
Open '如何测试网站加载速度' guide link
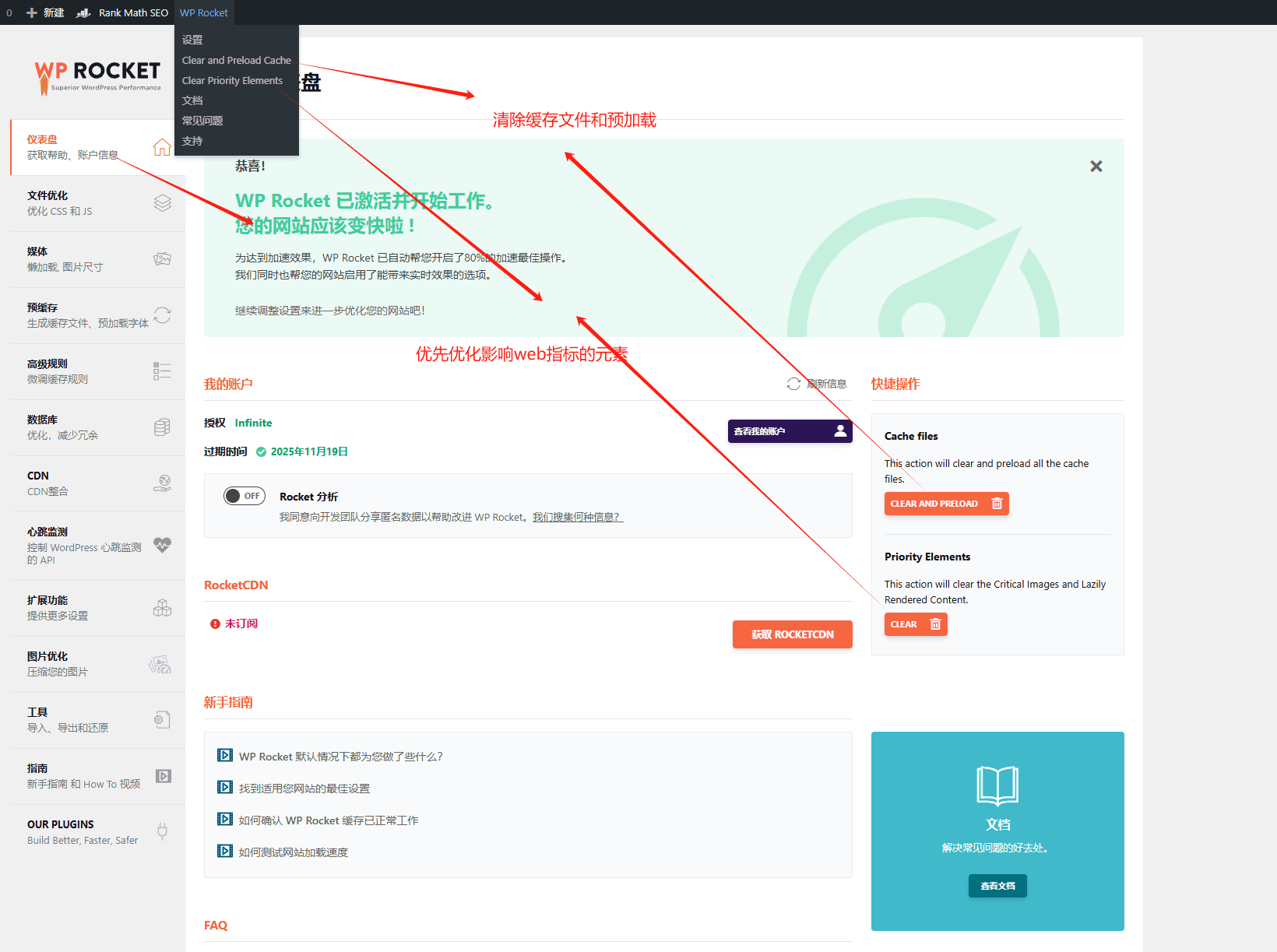click(x=294, y=852)
